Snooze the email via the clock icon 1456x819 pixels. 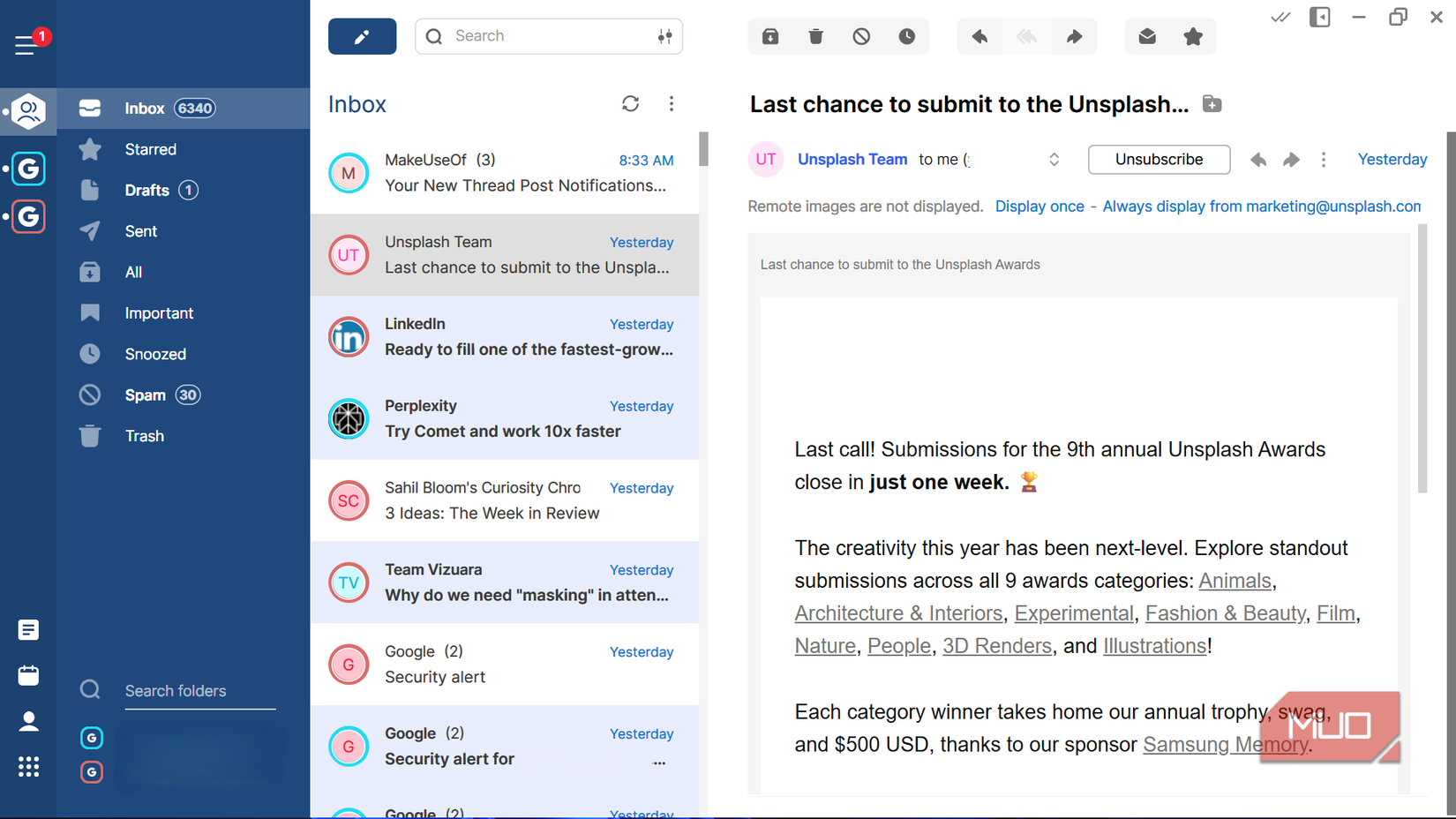pyautogui.click(x=907, y=36)
